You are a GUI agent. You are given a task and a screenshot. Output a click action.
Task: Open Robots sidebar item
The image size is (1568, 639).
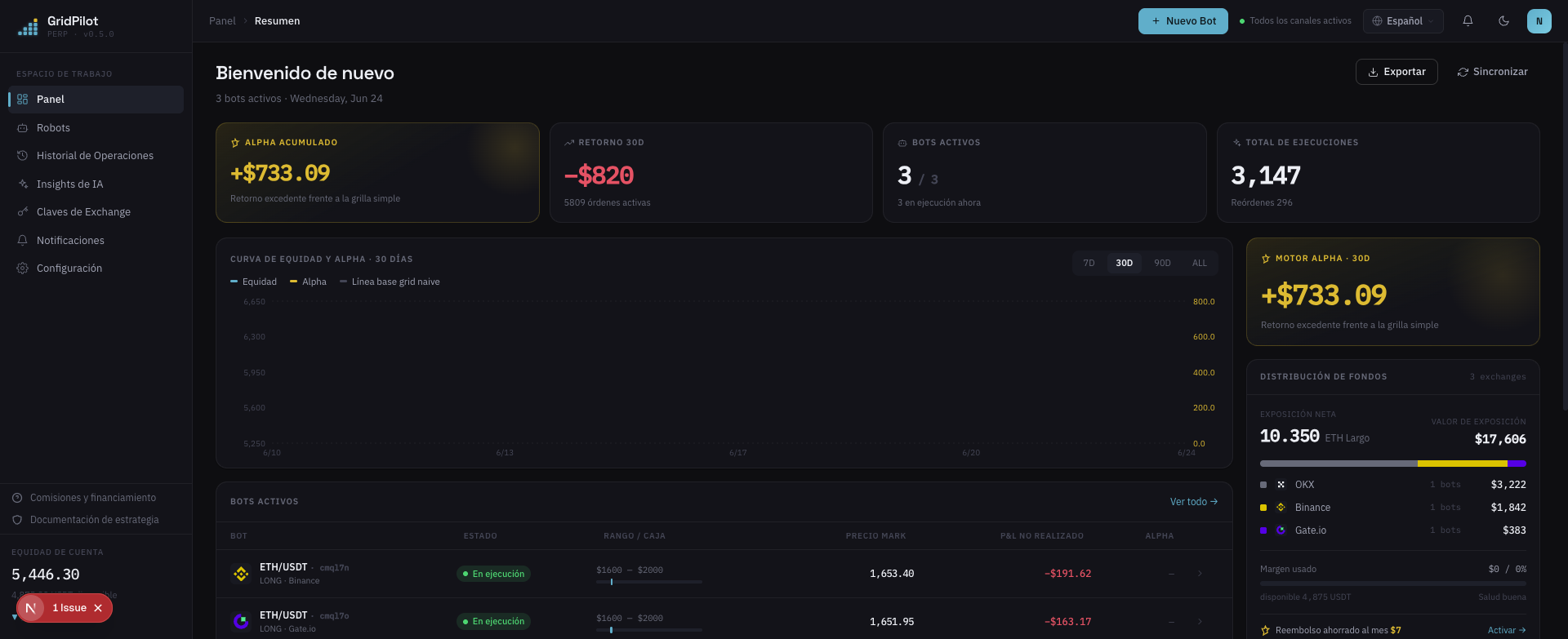(96, 128)
